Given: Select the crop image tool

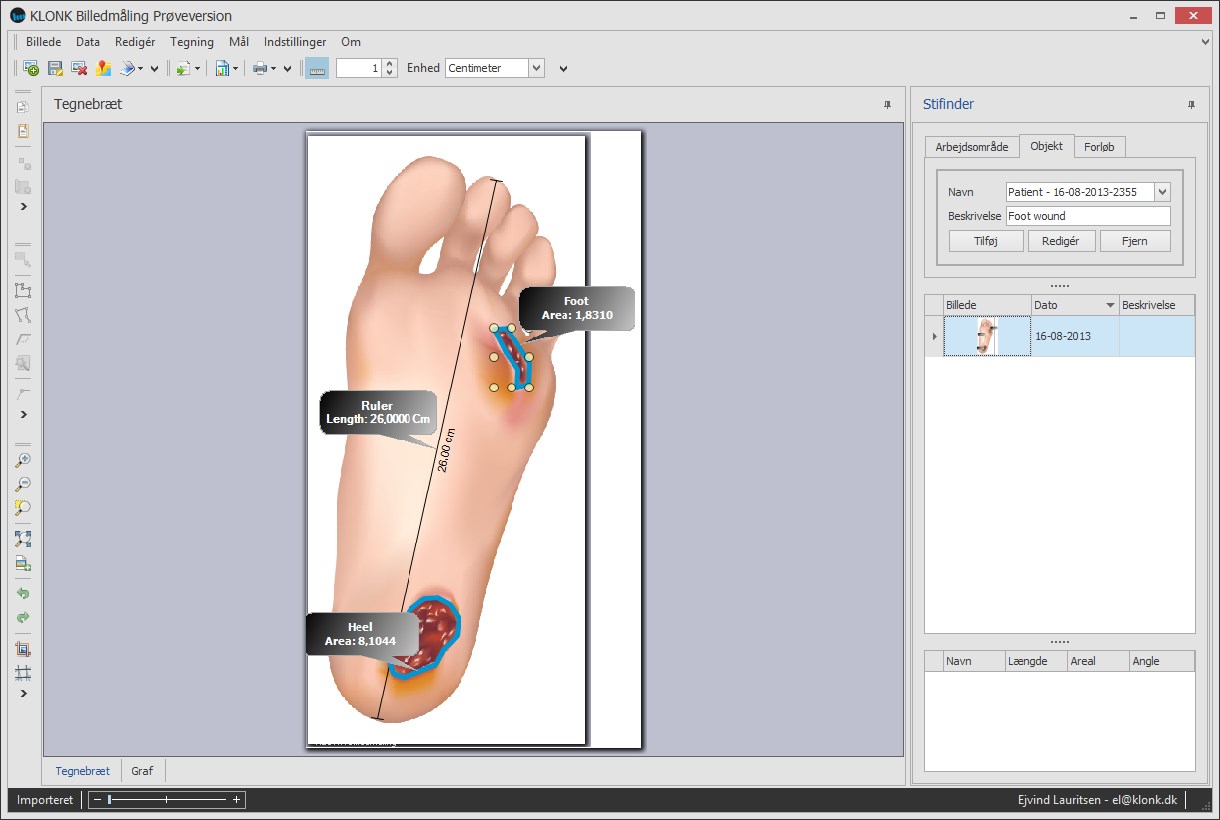Looking at the screenshot, I should click(22, 649).
